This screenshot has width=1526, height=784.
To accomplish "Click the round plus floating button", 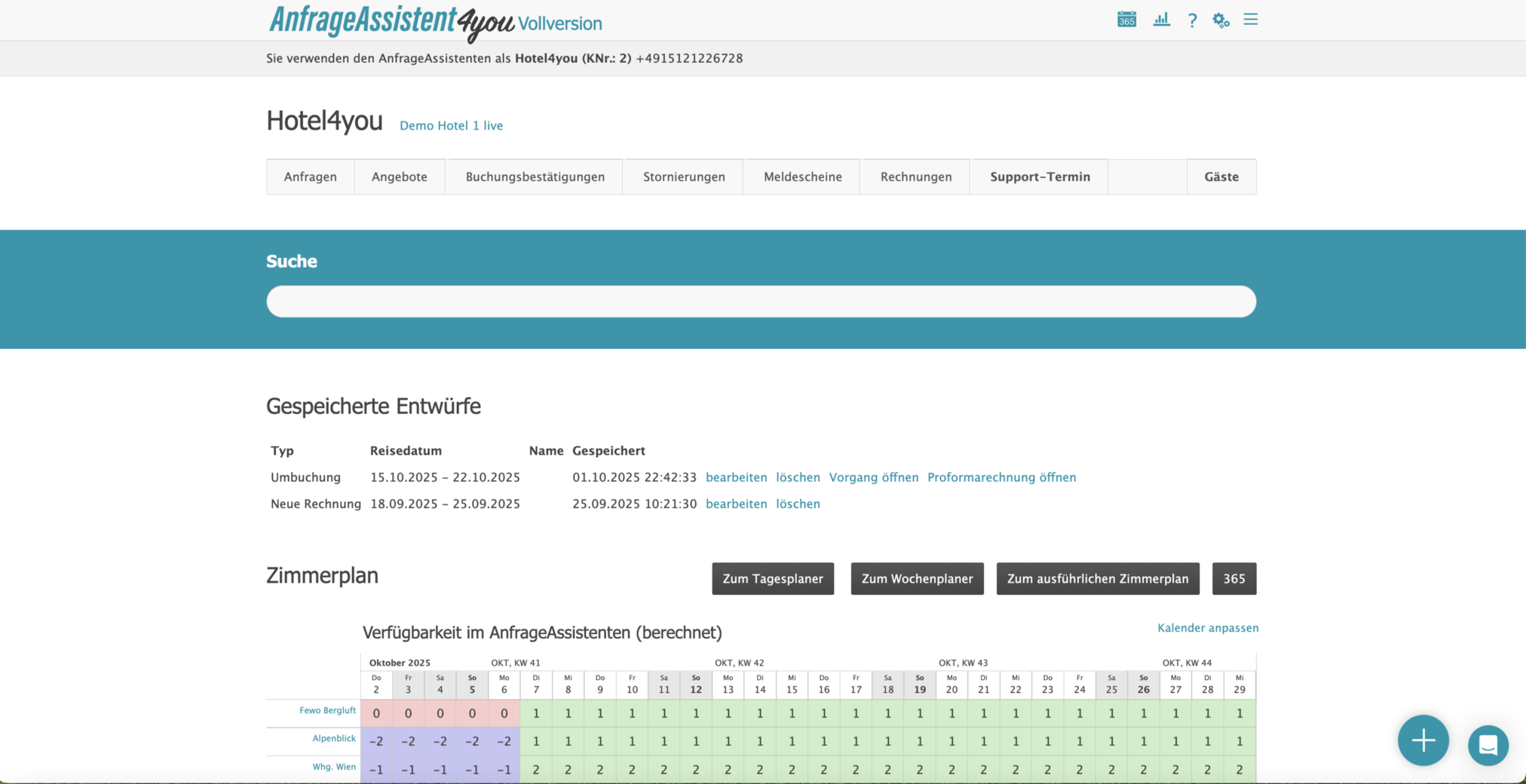I will point(1423,740).
